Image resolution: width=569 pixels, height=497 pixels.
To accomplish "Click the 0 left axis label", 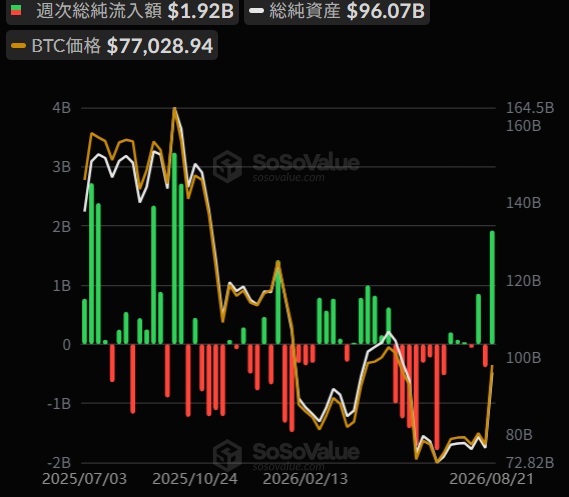I will 66,345.
